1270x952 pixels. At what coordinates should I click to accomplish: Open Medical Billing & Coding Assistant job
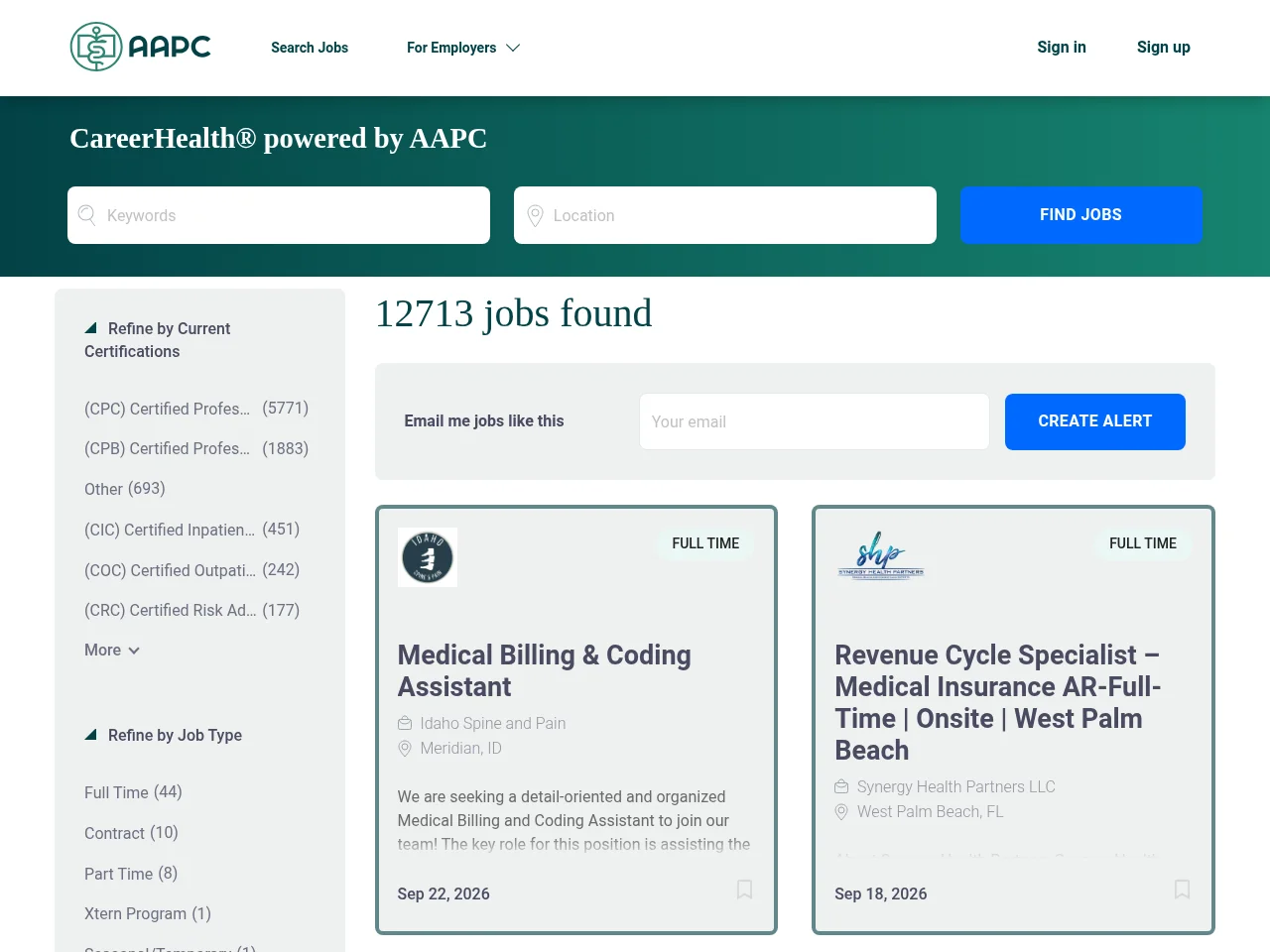[x=545, y=671]
